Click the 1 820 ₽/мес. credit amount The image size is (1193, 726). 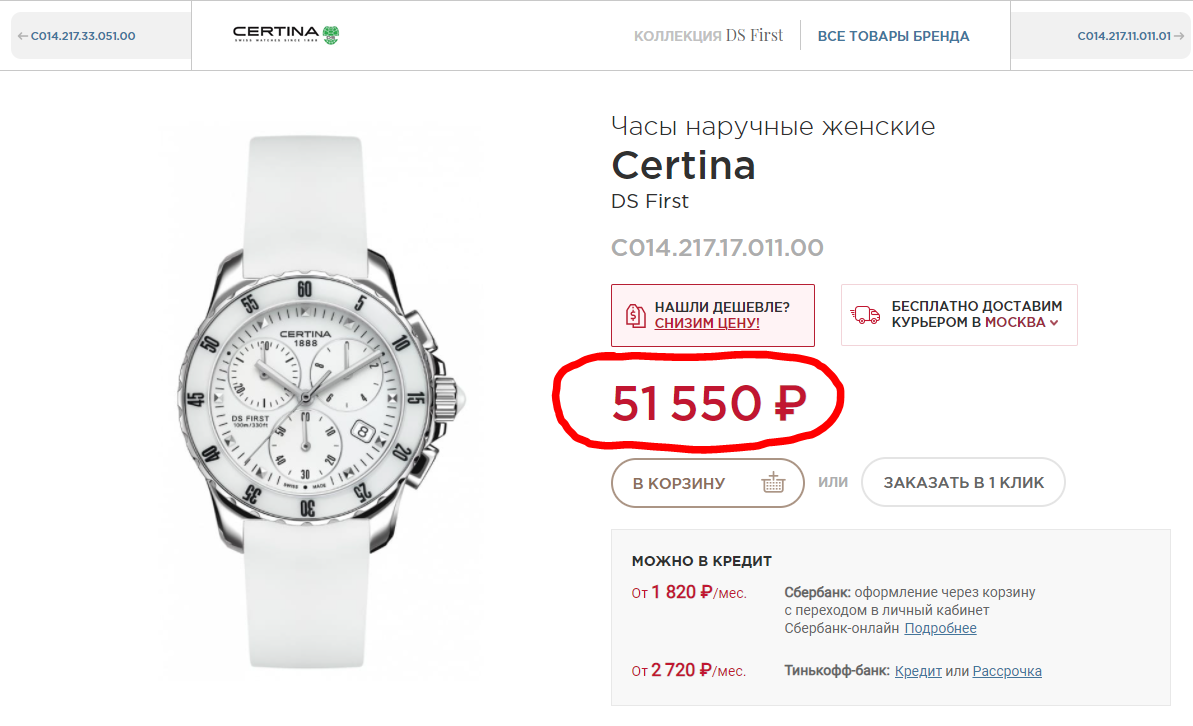(x=688, y=592)
